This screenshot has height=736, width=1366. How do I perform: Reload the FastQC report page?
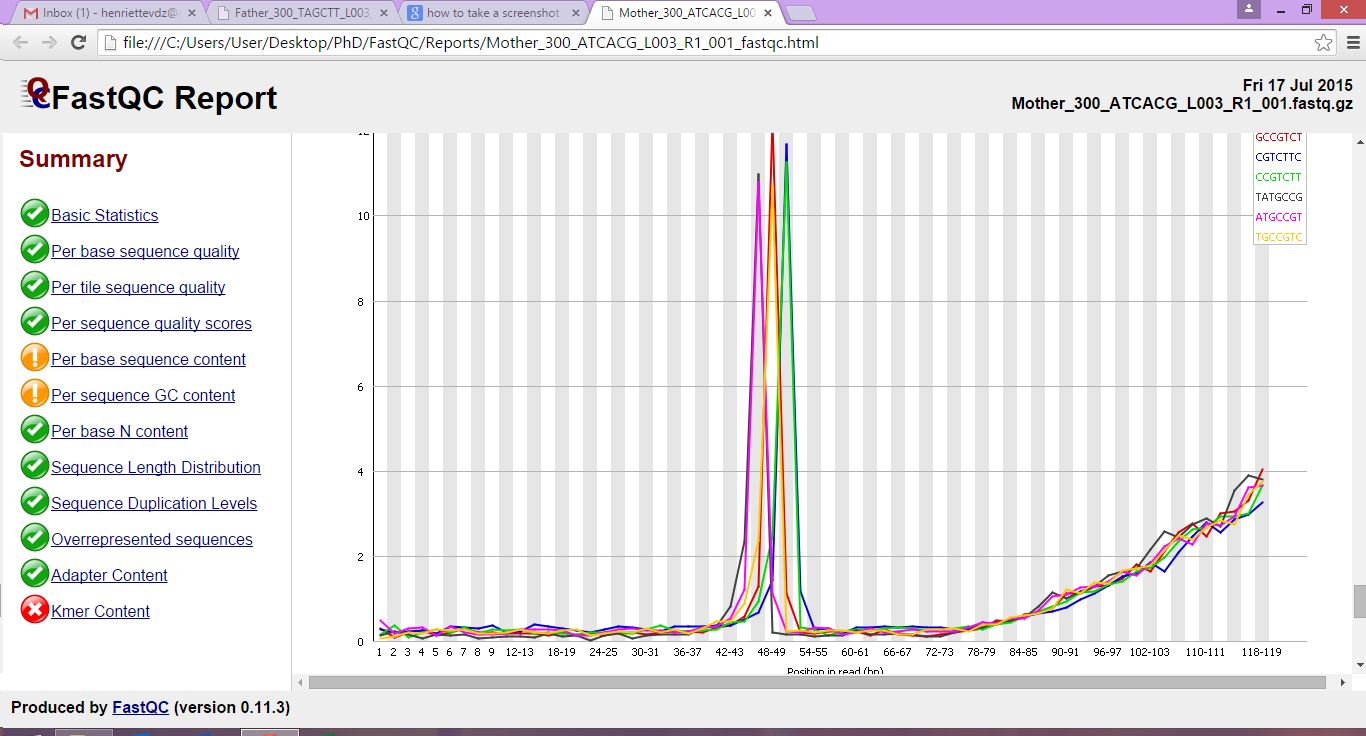tap(78, 43)
